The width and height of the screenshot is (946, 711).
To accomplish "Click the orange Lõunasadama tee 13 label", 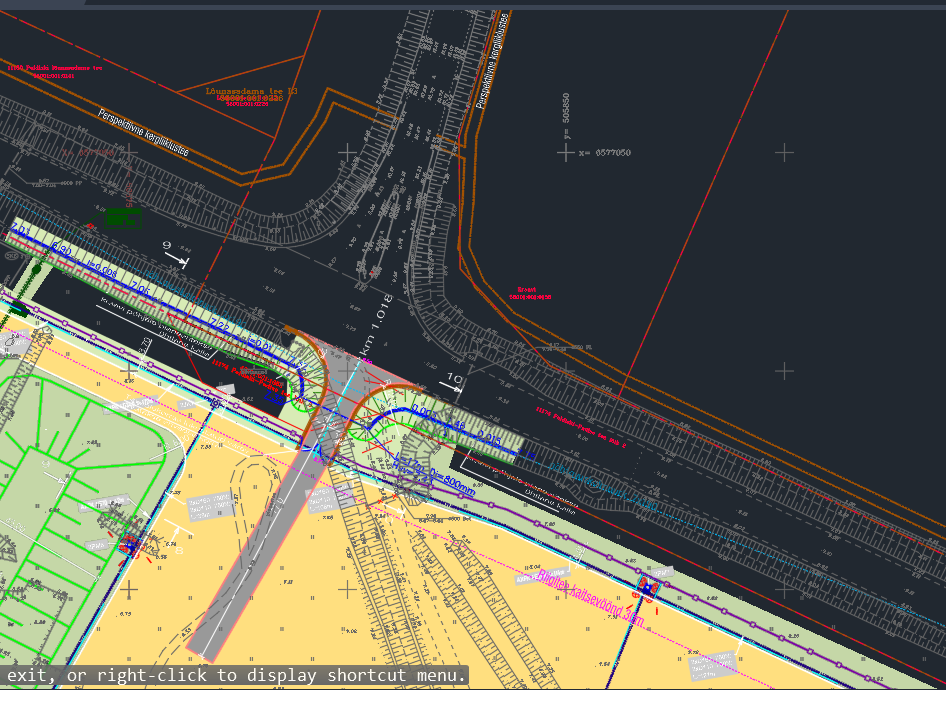I will [251, 91].
